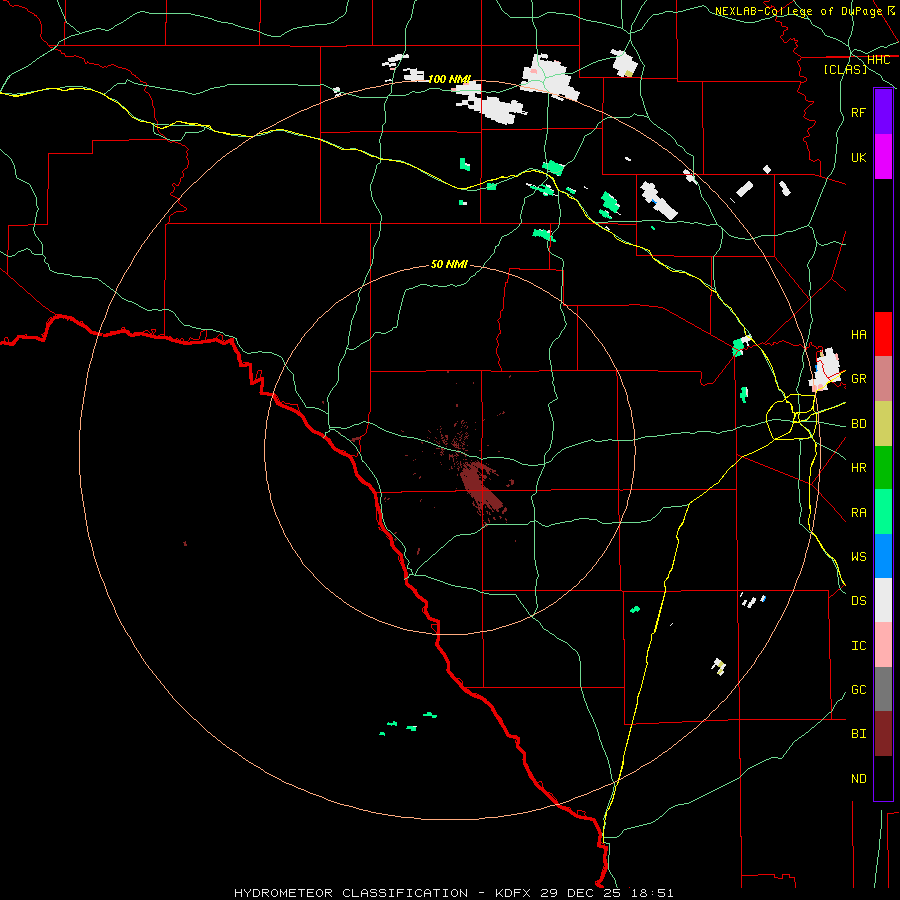The height and width of the screenshot is (900, 900).
Task: Click the UK legend label
Action: point(858,157)
